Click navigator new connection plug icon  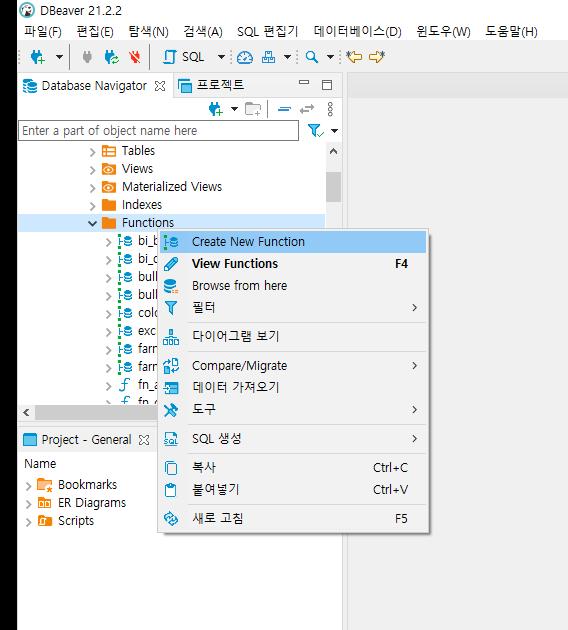point(216,109)
